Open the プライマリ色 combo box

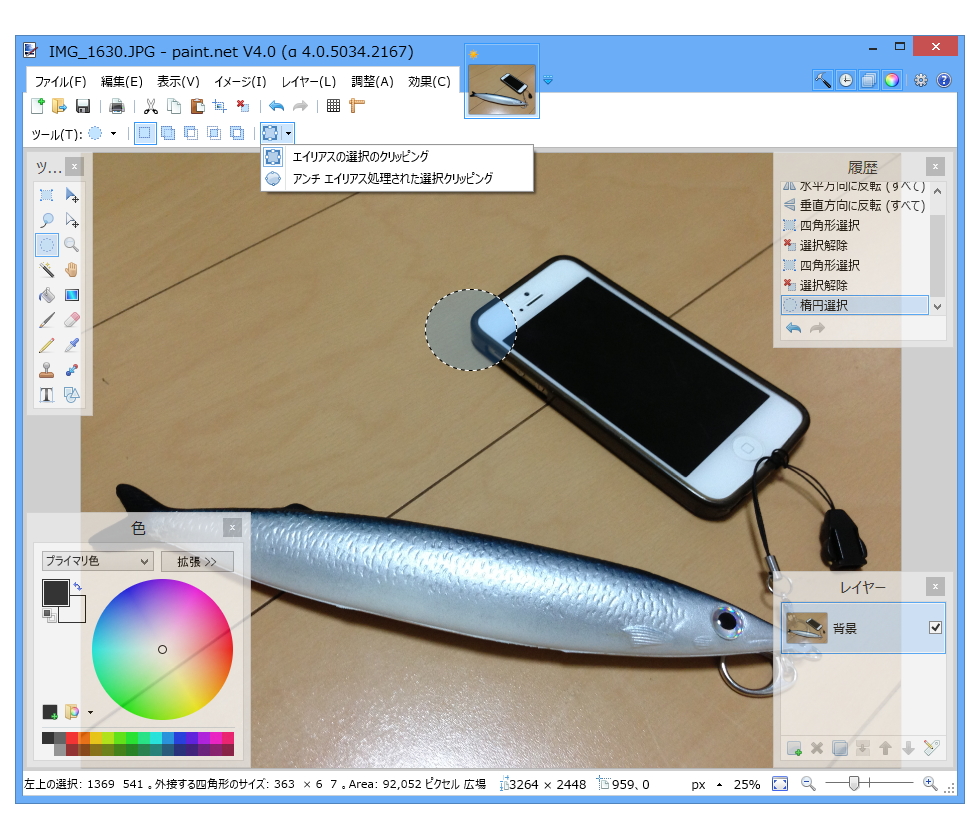[96, 561]
